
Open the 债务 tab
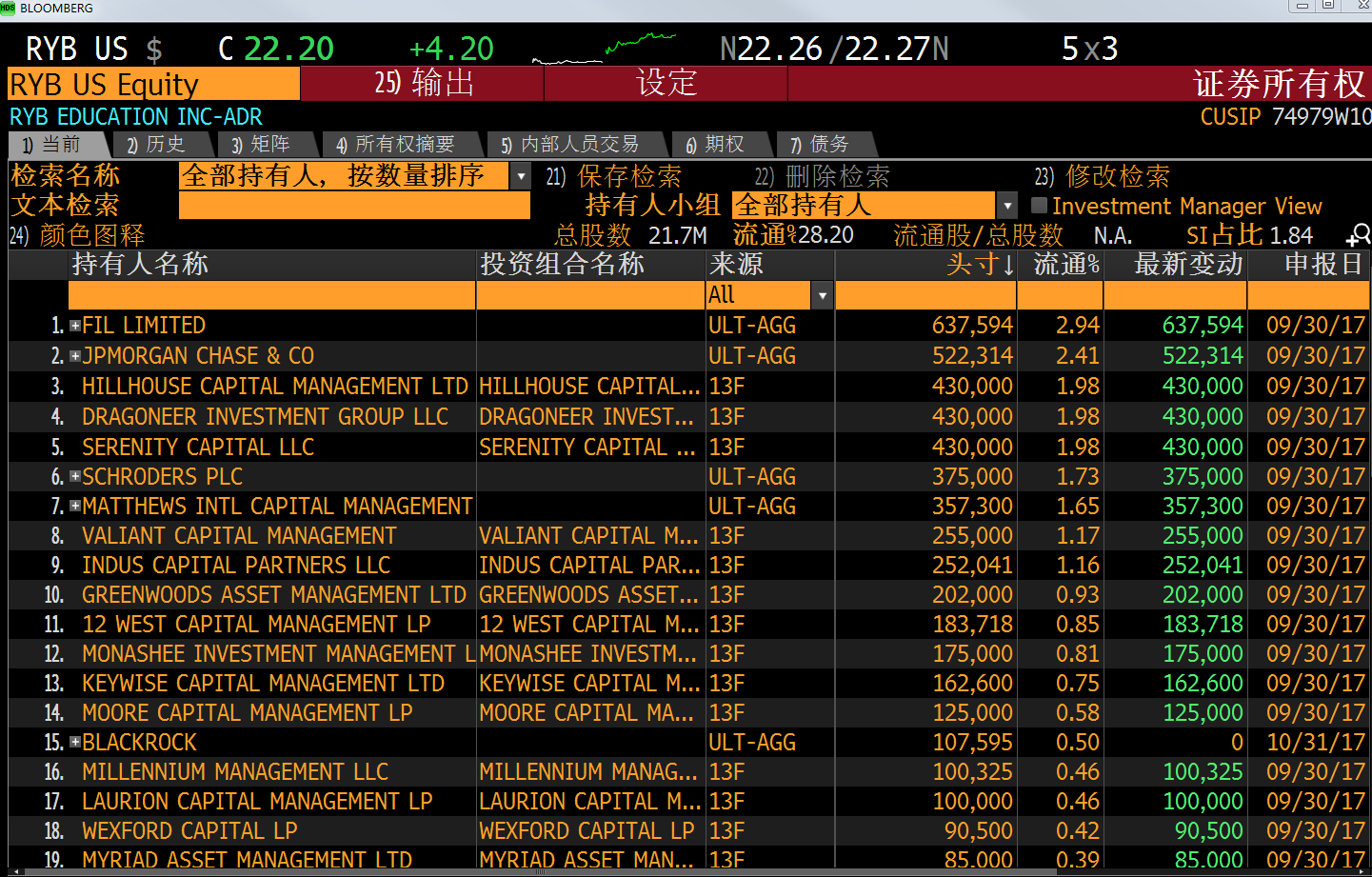pyautogui.click(x=826, y=145)
